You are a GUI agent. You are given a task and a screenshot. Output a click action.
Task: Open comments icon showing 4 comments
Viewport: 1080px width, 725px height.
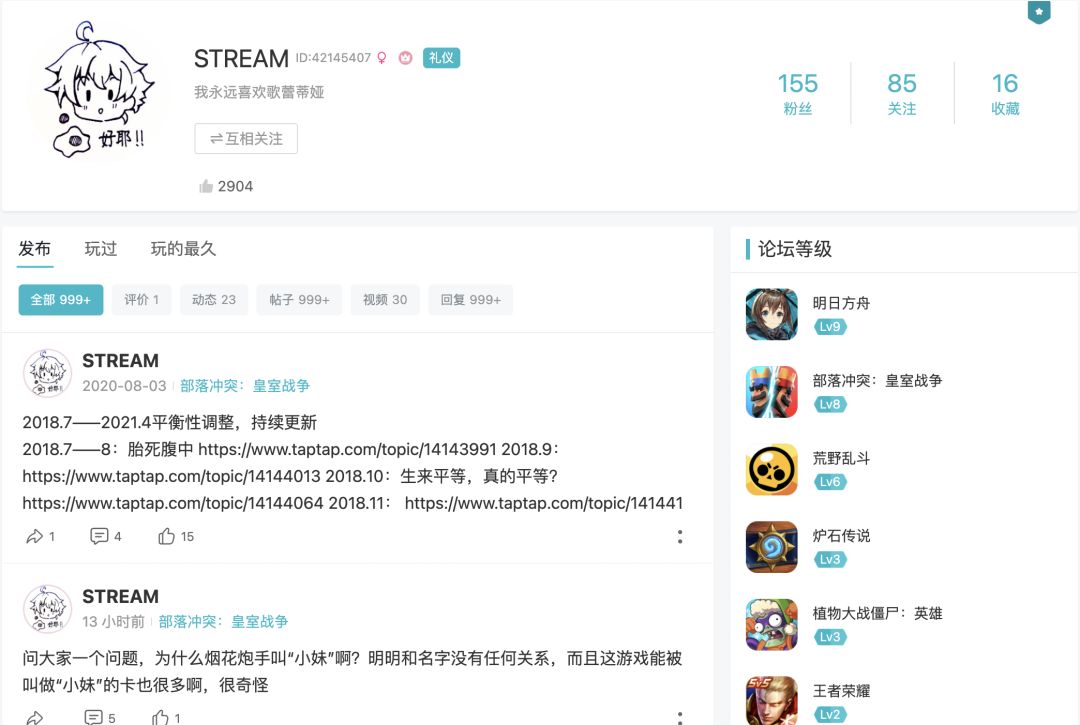point(99,536)
